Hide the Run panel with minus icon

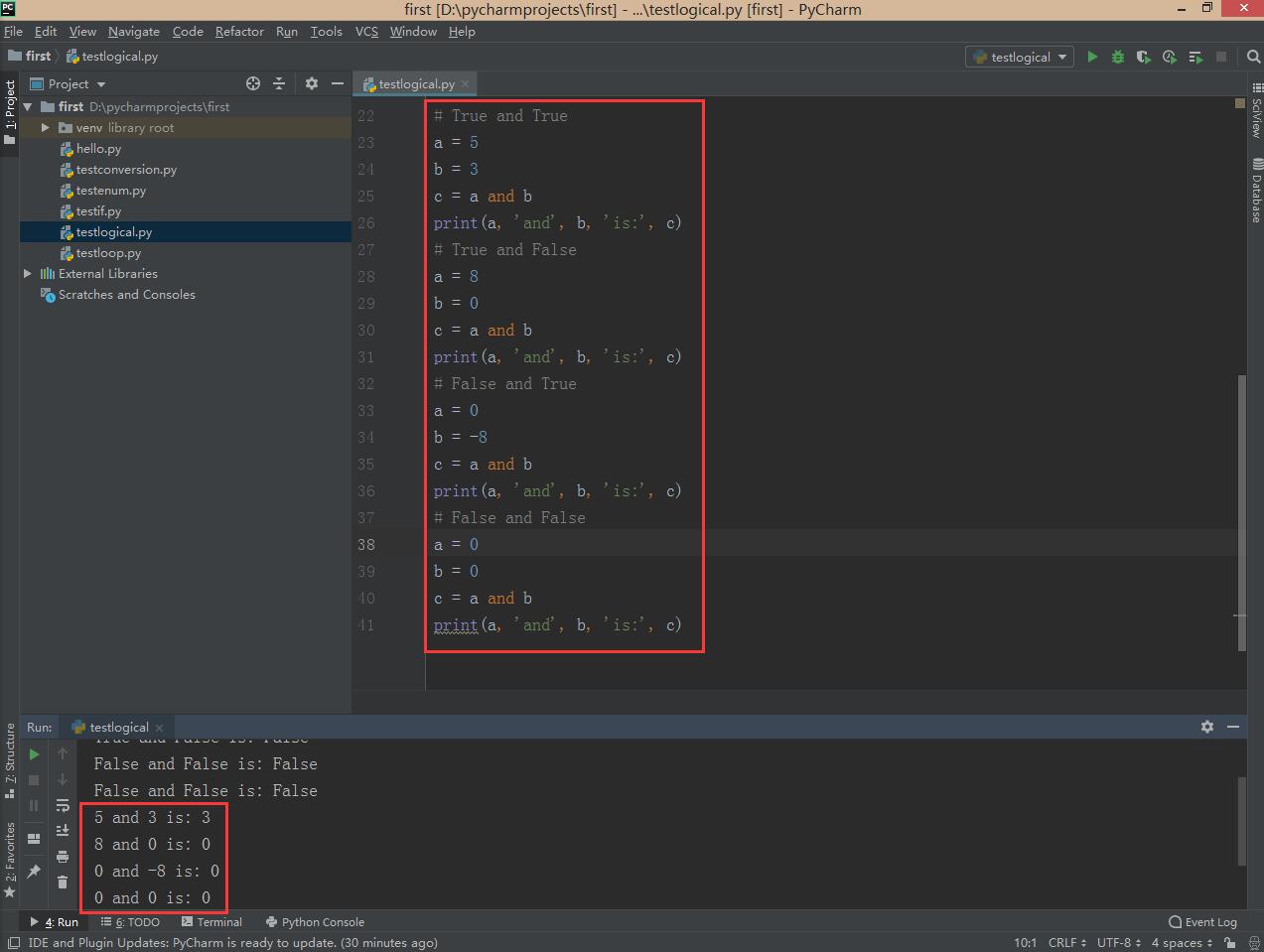coord(1233,727)
